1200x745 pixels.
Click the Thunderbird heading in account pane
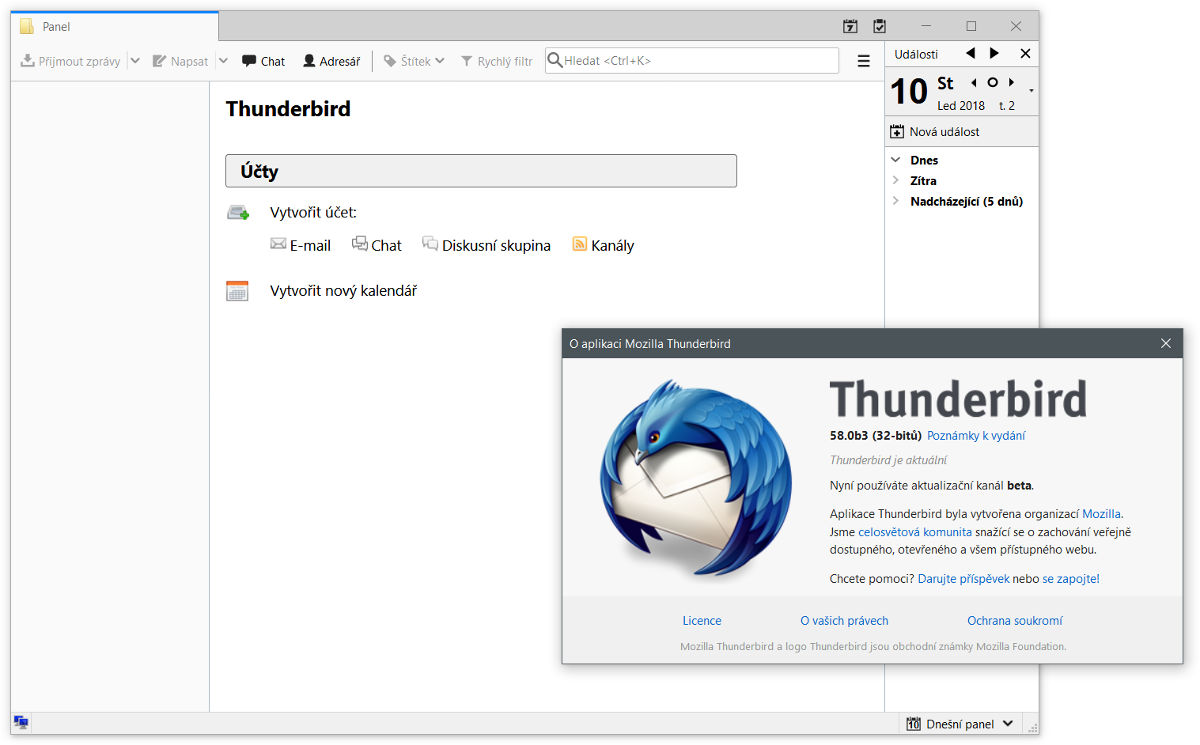288,109
